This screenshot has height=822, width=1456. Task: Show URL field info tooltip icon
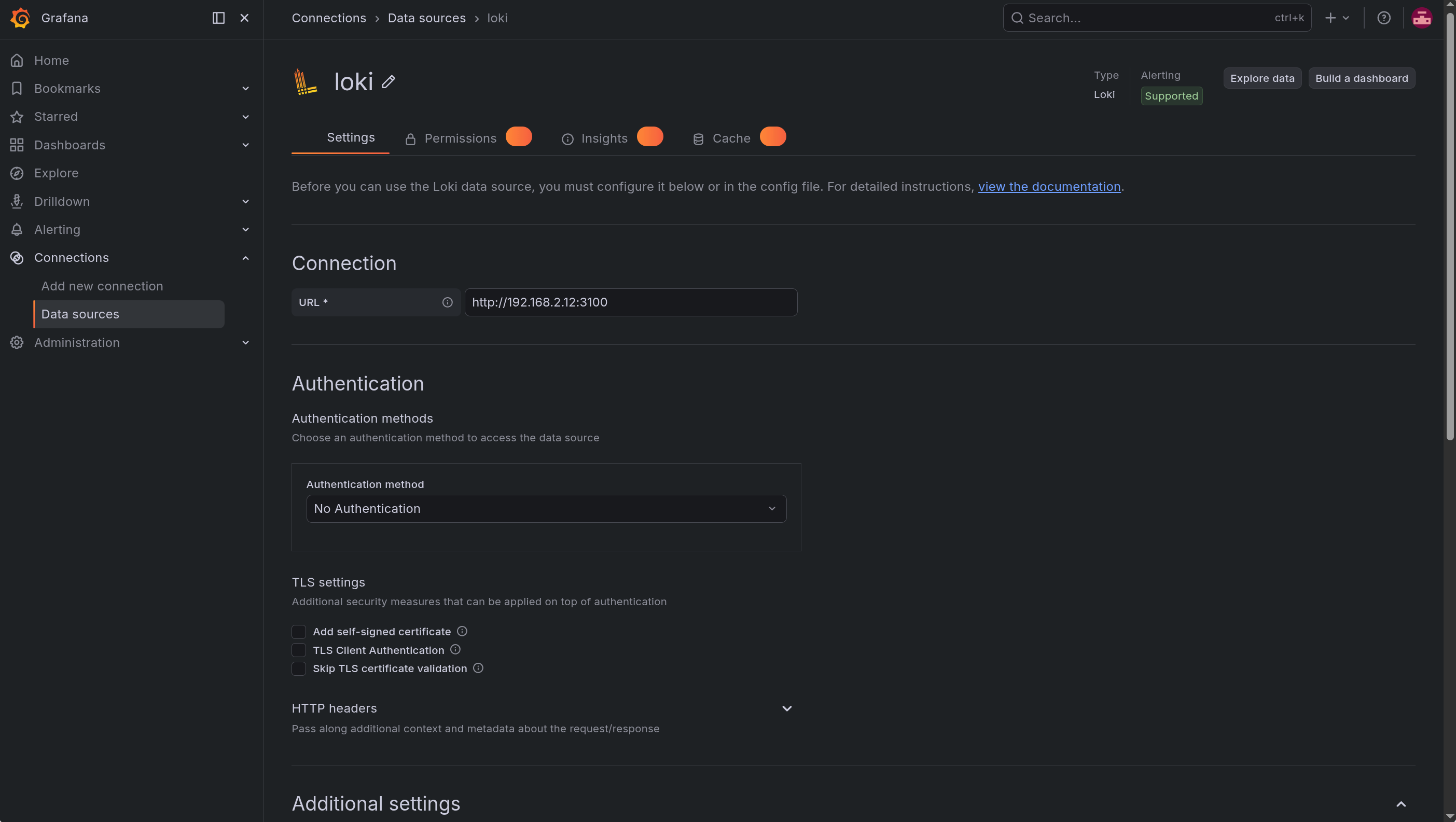[447, 303]
